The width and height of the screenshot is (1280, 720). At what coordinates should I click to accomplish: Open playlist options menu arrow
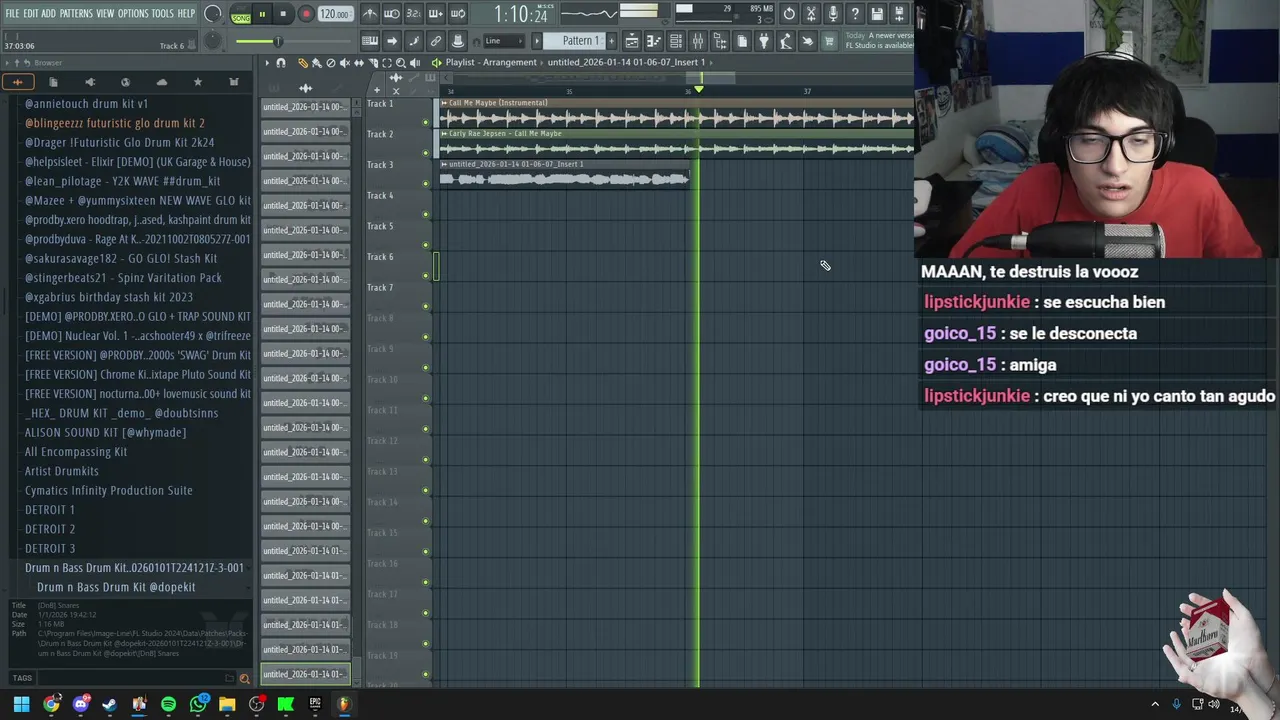[267, 63]
